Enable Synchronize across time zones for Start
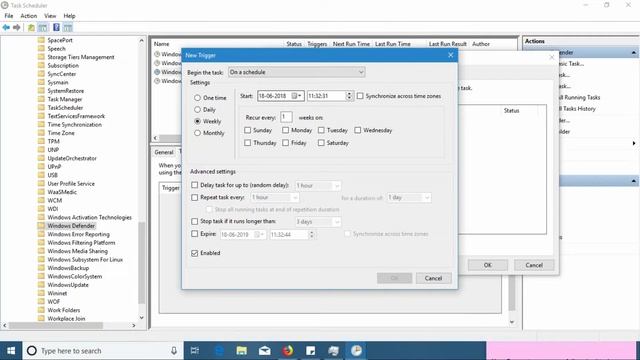 (360, 96)
